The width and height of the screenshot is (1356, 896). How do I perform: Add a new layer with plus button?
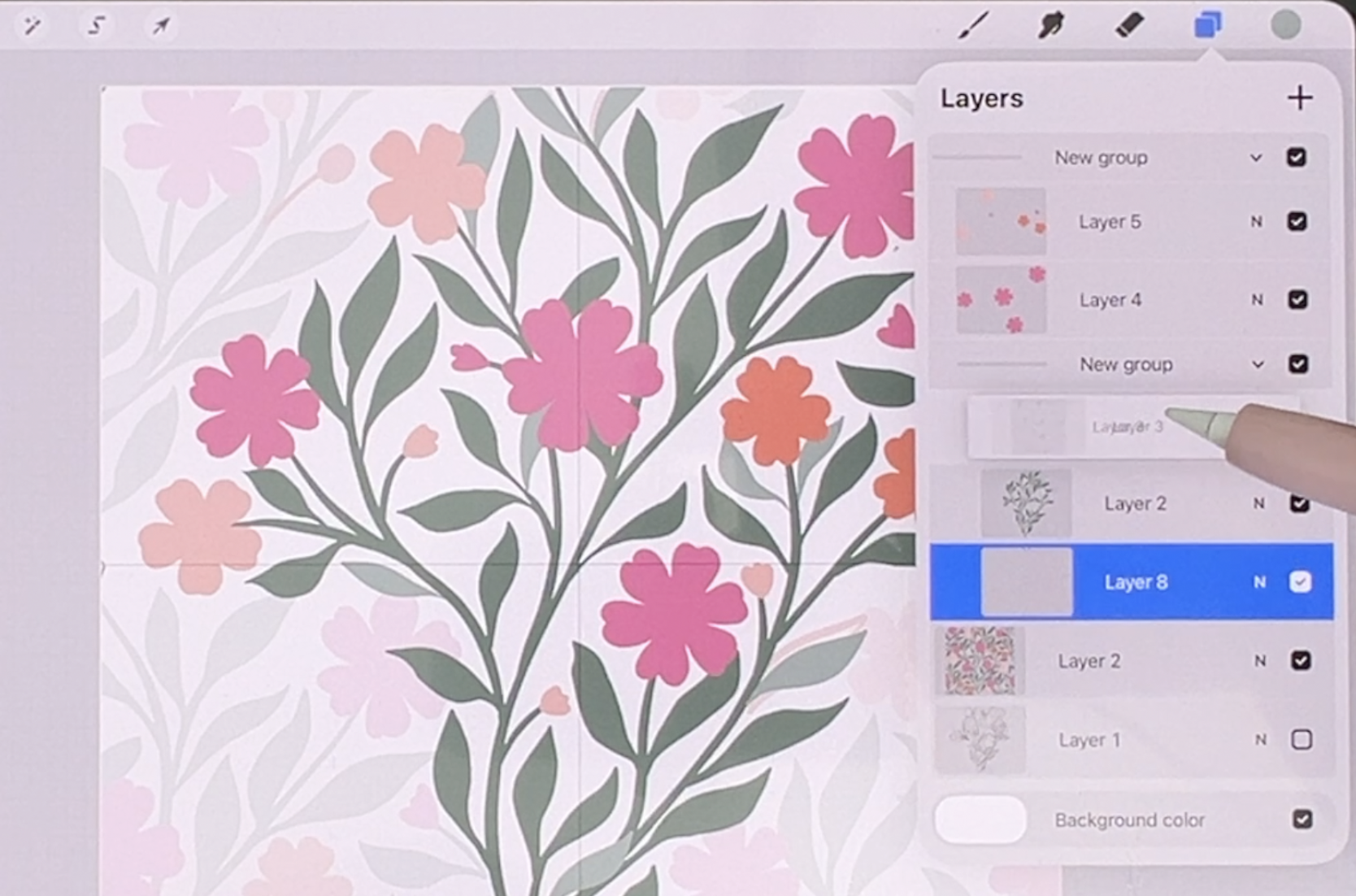[1300, 98]
